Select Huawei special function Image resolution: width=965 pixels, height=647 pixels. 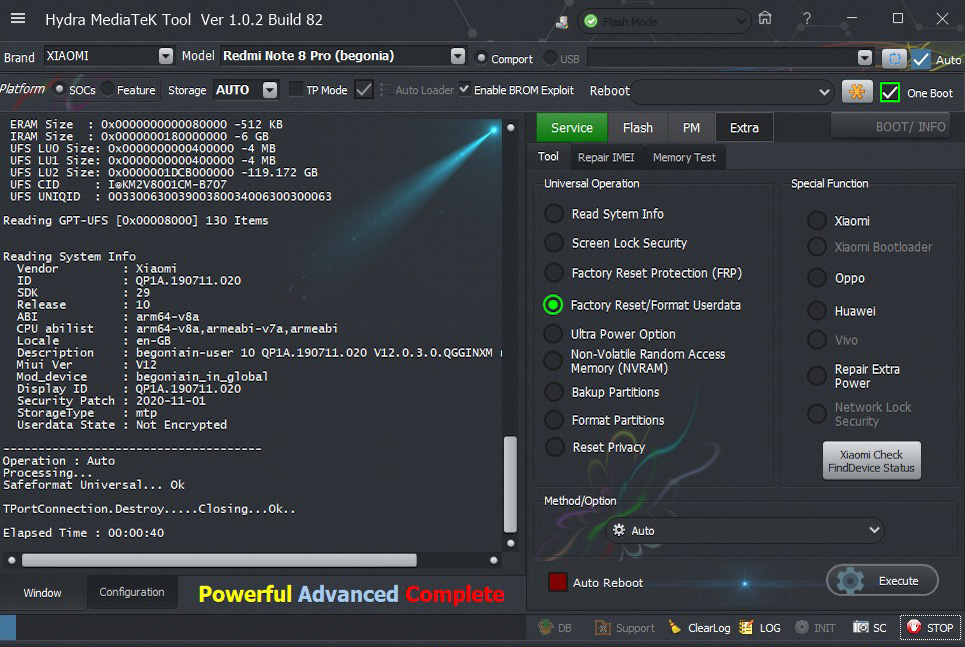click(x=817, y=310)
